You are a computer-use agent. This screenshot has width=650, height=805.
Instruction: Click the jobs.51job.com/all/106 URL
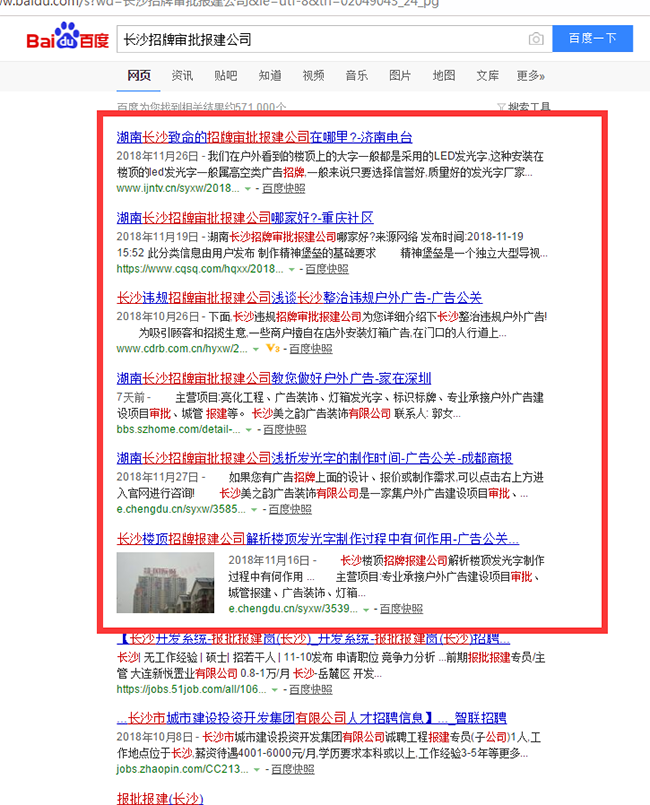tap(192, 689)
